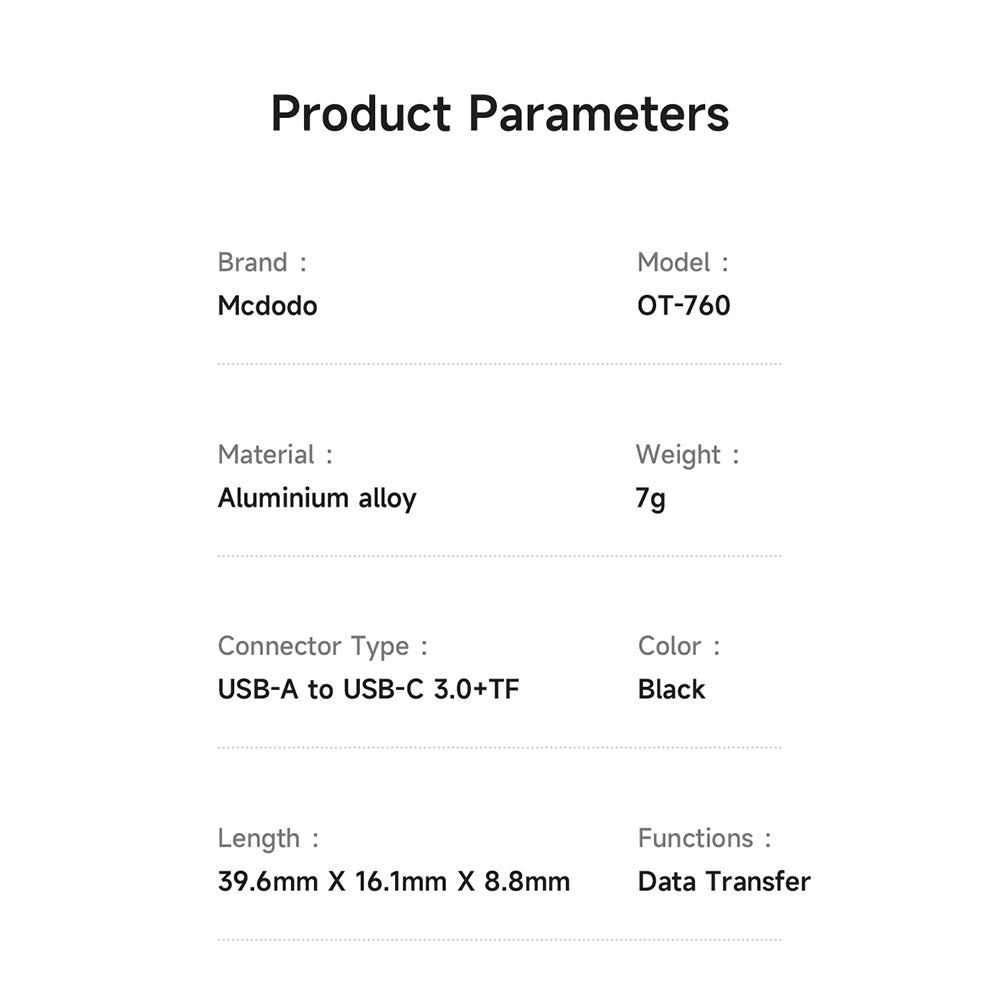Click the Aluminium alloy text
1000x1000 pixels.
[x=317, y=498]
